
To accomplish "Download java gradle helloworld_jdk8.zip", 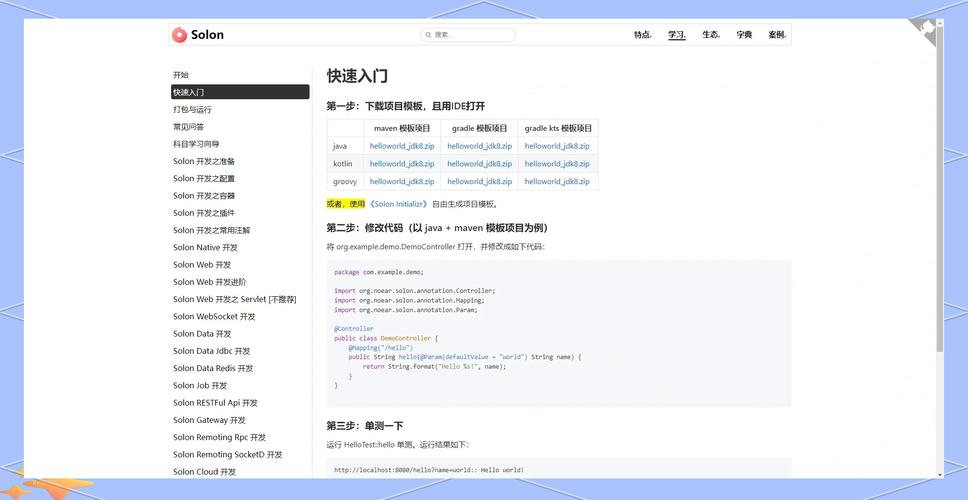I will [480, 146].
